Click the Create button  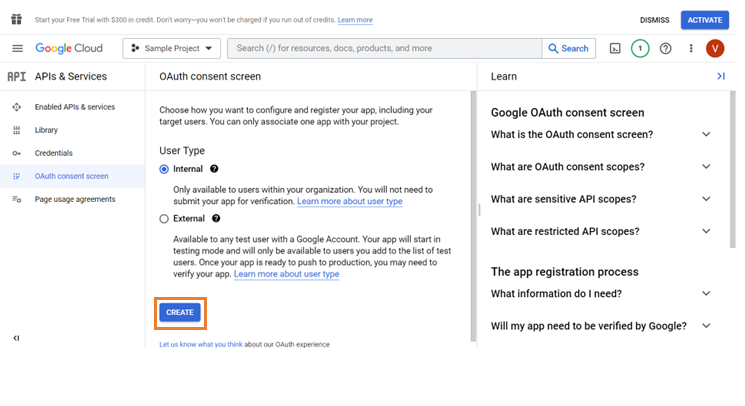point(180,313)
